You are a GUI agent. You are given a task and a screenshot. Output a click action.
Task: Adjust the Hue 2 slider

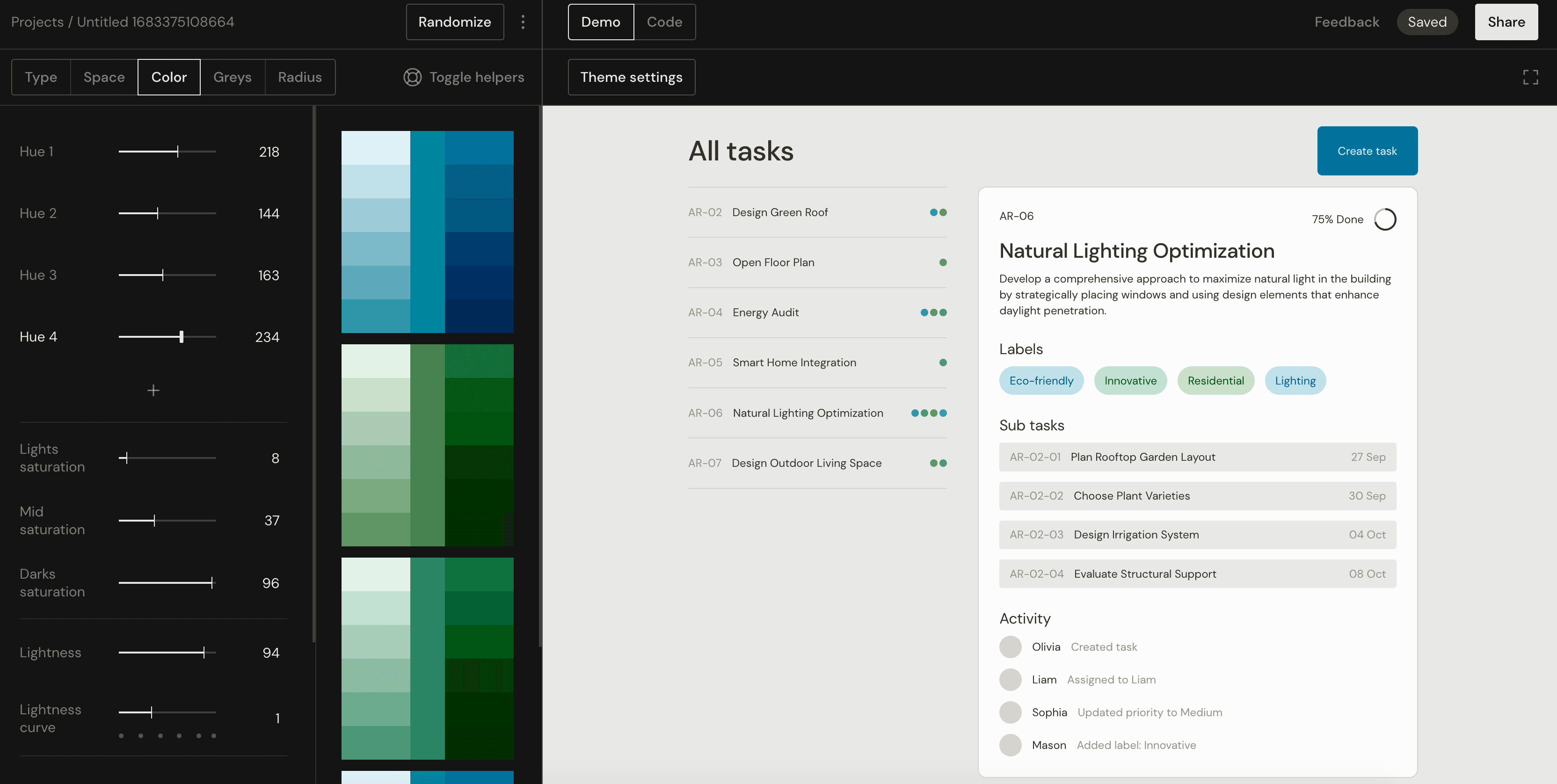pos(167,213)
